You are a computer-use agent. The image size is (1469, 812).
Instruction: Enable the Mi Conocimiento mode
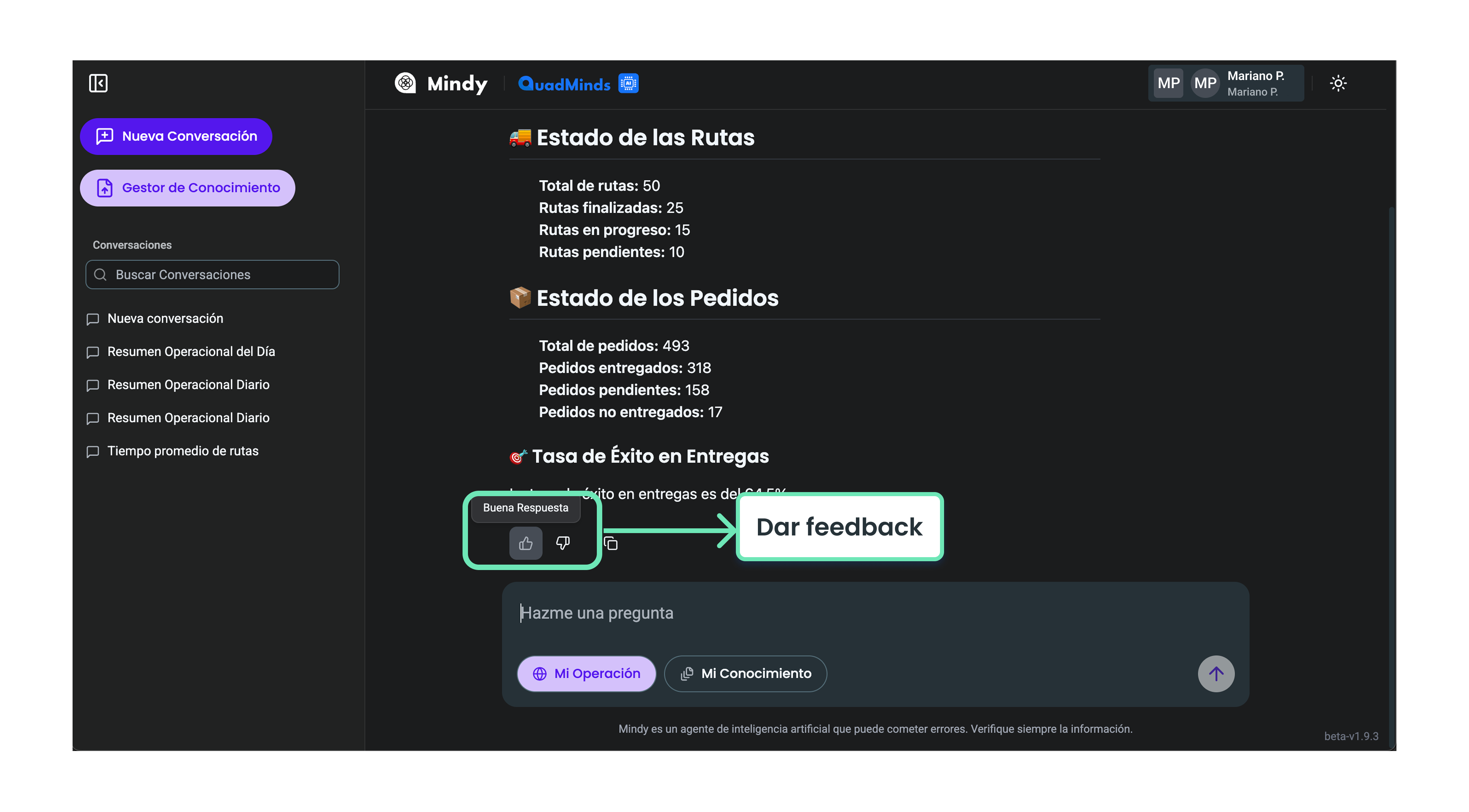point(745,673)
